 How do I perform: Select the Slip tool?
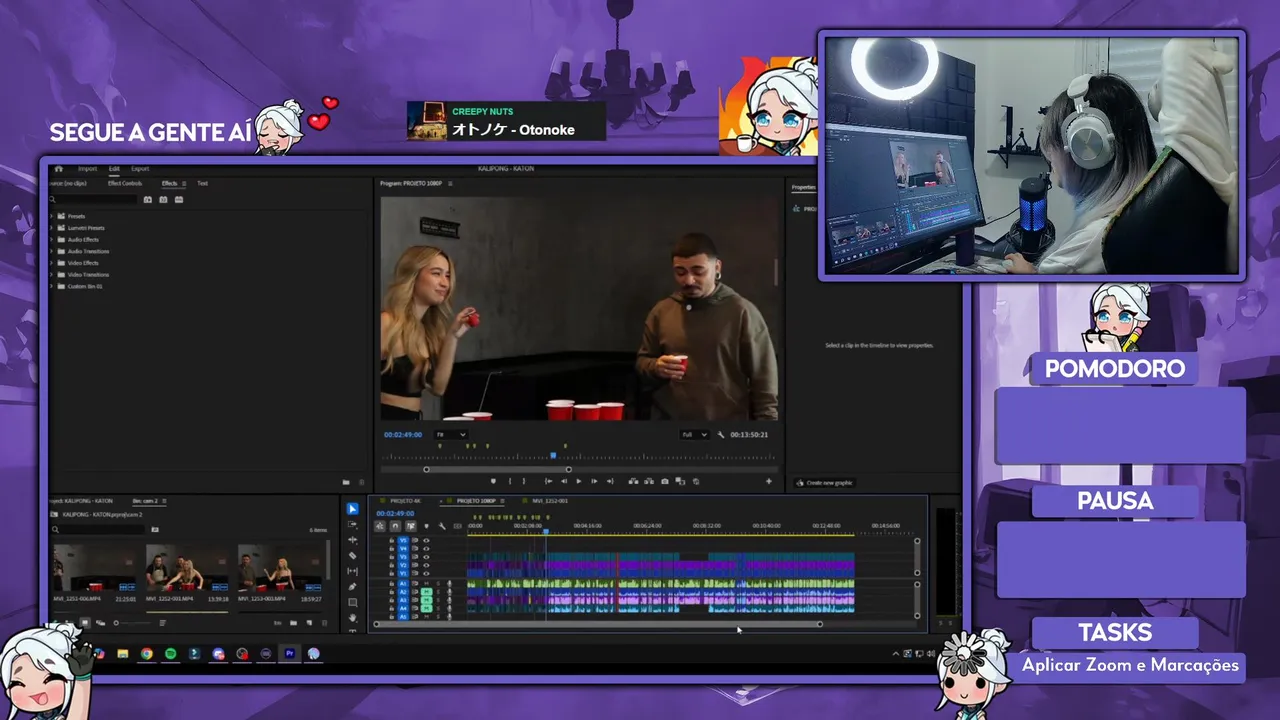[x=352, y=571]
